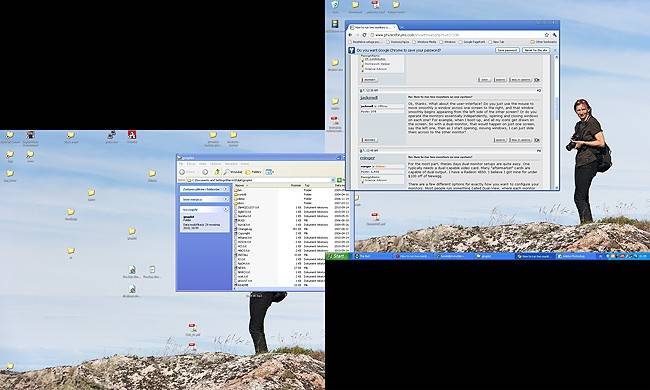This screenshot has height=390, width=650.
Task: Click Never for this site button
Action: 536,50
